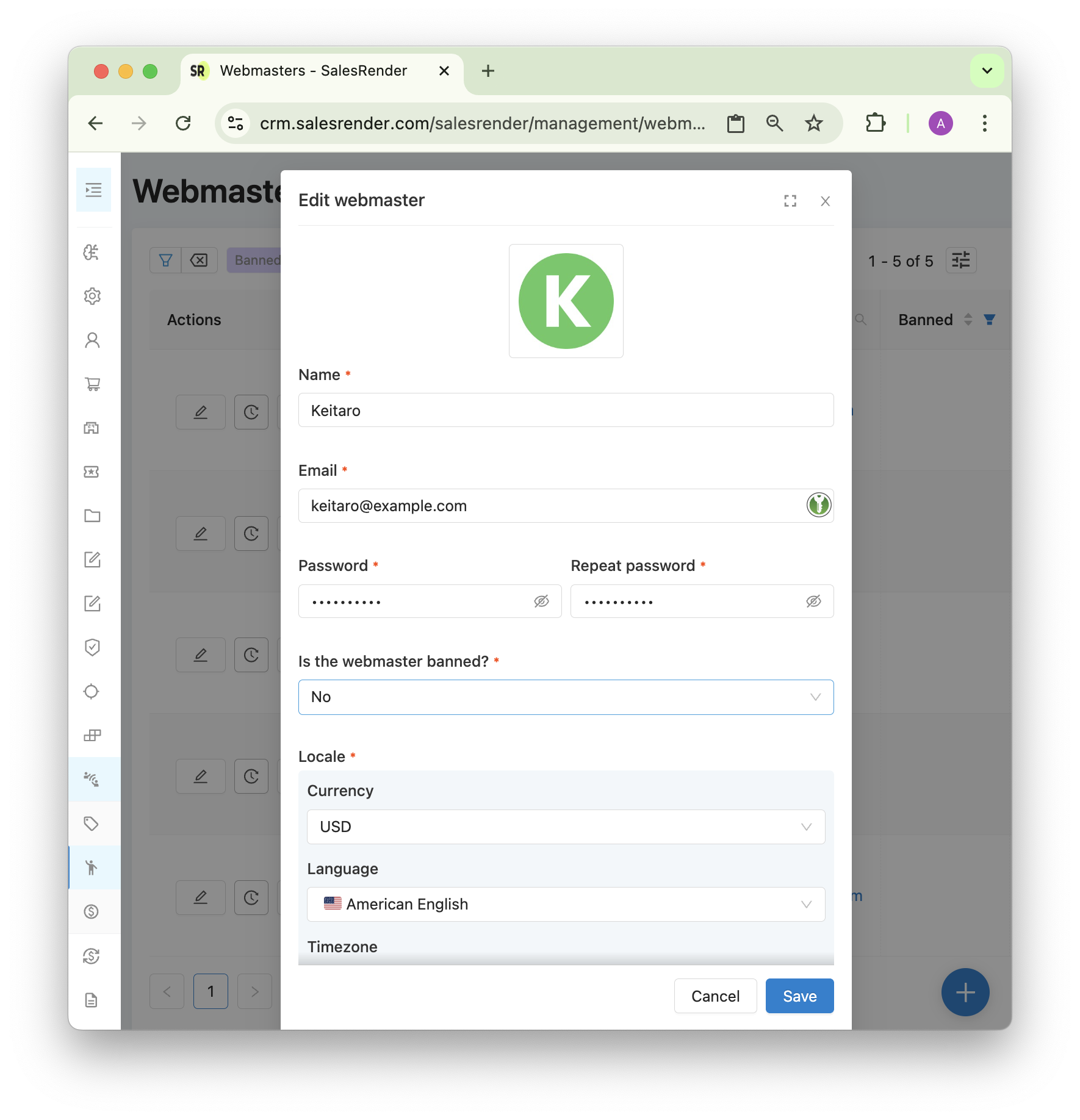Click the site info icon in address bar
1080x1120 pixels.
236,124
